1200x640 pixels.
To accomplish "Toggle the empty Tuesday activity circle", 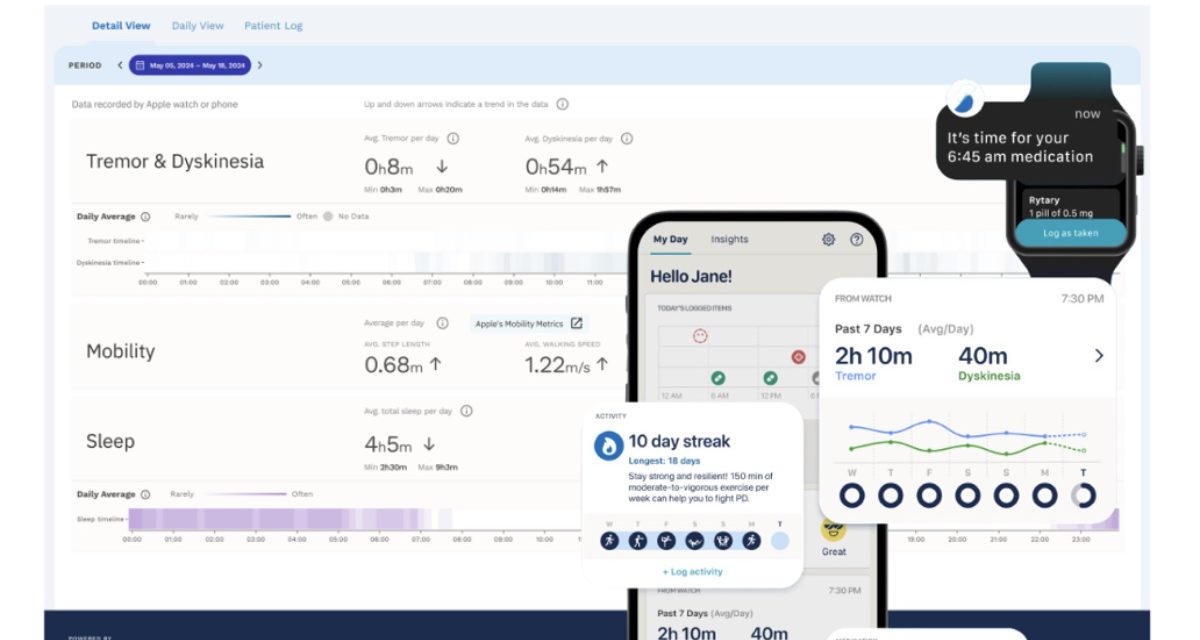I will pos(779,541).
